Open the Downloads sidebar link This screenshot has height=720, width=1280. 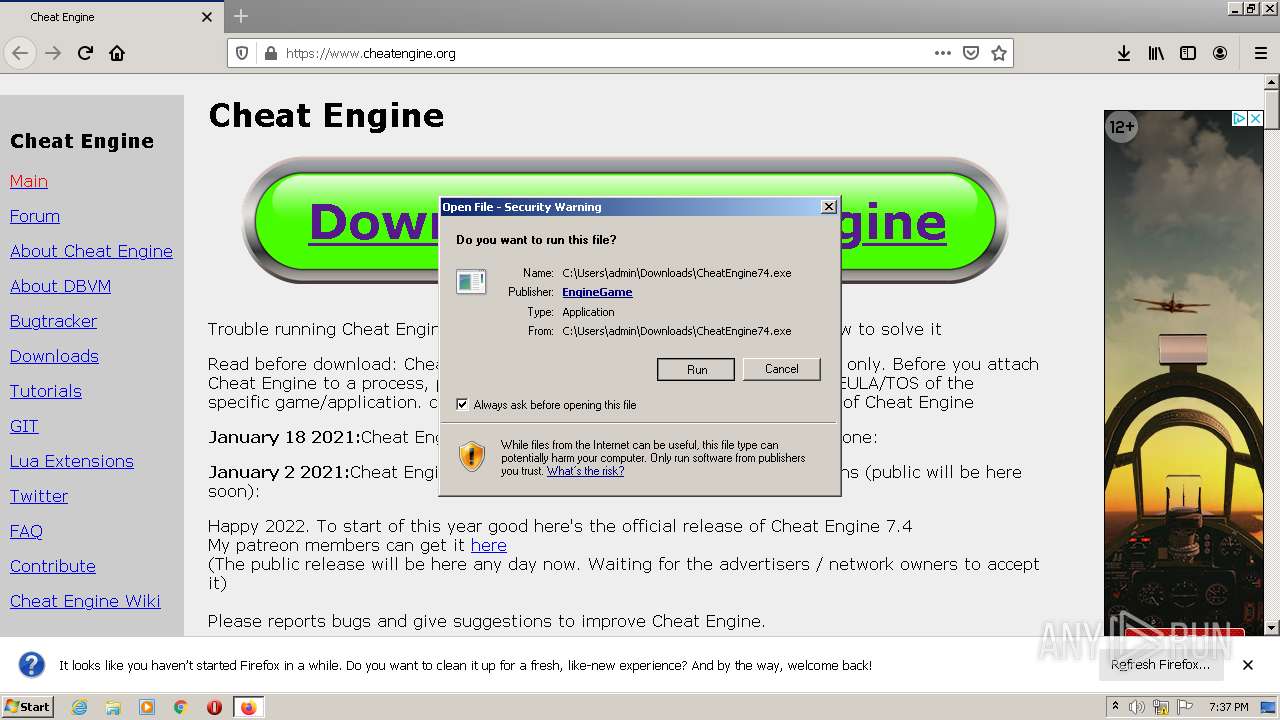[x=54, y=356]
